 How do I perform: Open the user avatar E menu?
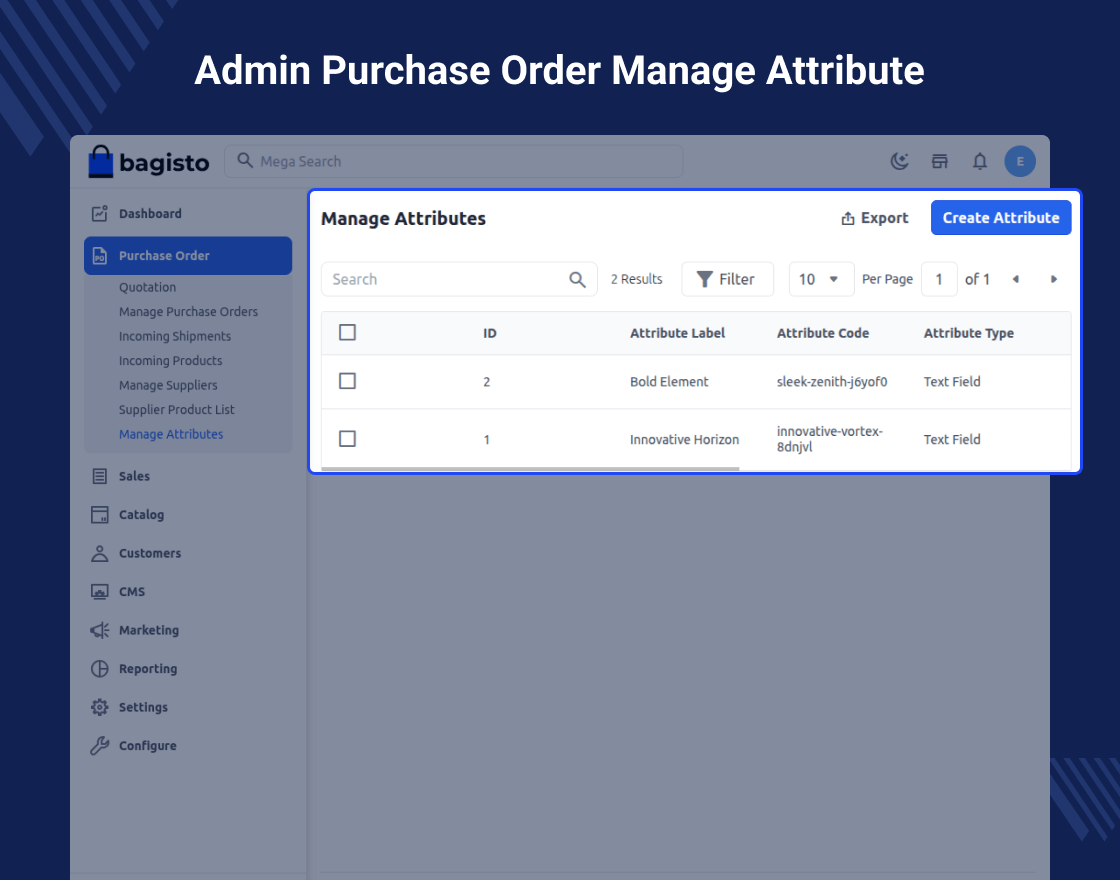[1020, 161]
